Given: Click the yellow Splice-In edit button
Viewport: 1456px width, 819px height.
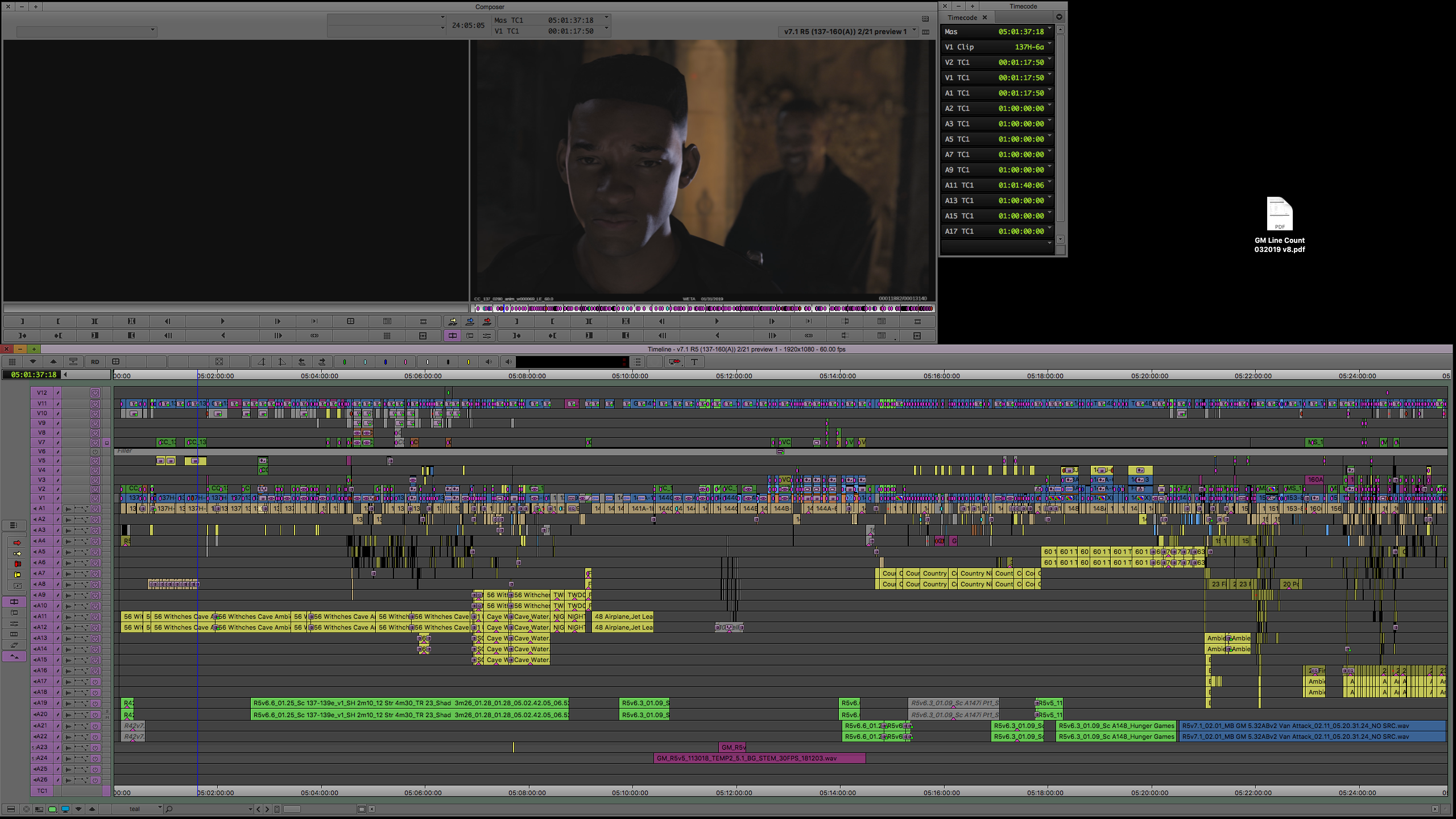Looking at the screenshot, I should (452, 321).
